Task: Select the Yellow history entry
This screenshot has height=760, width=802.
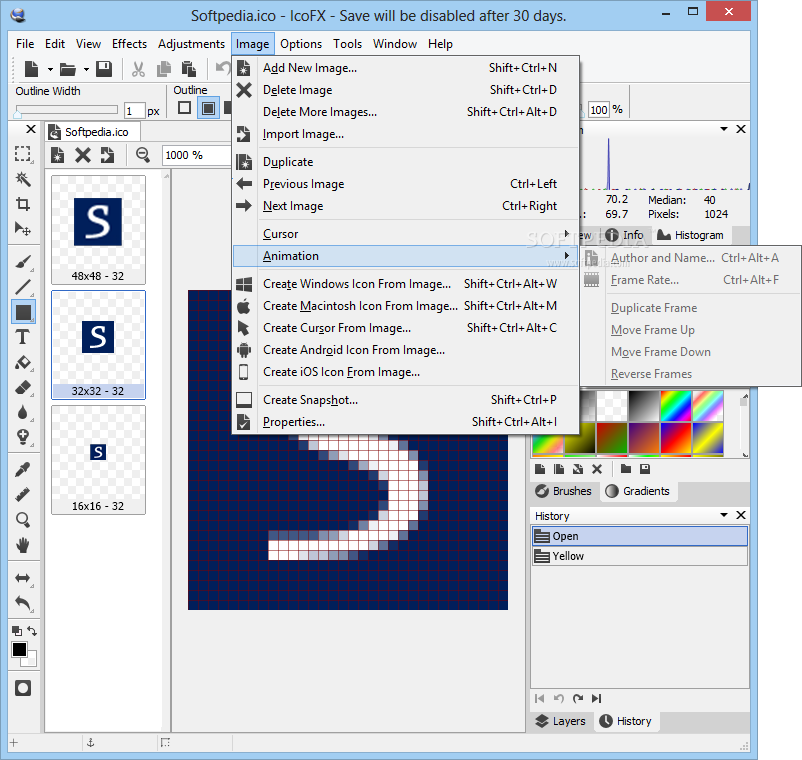Action: pos(639,556)
